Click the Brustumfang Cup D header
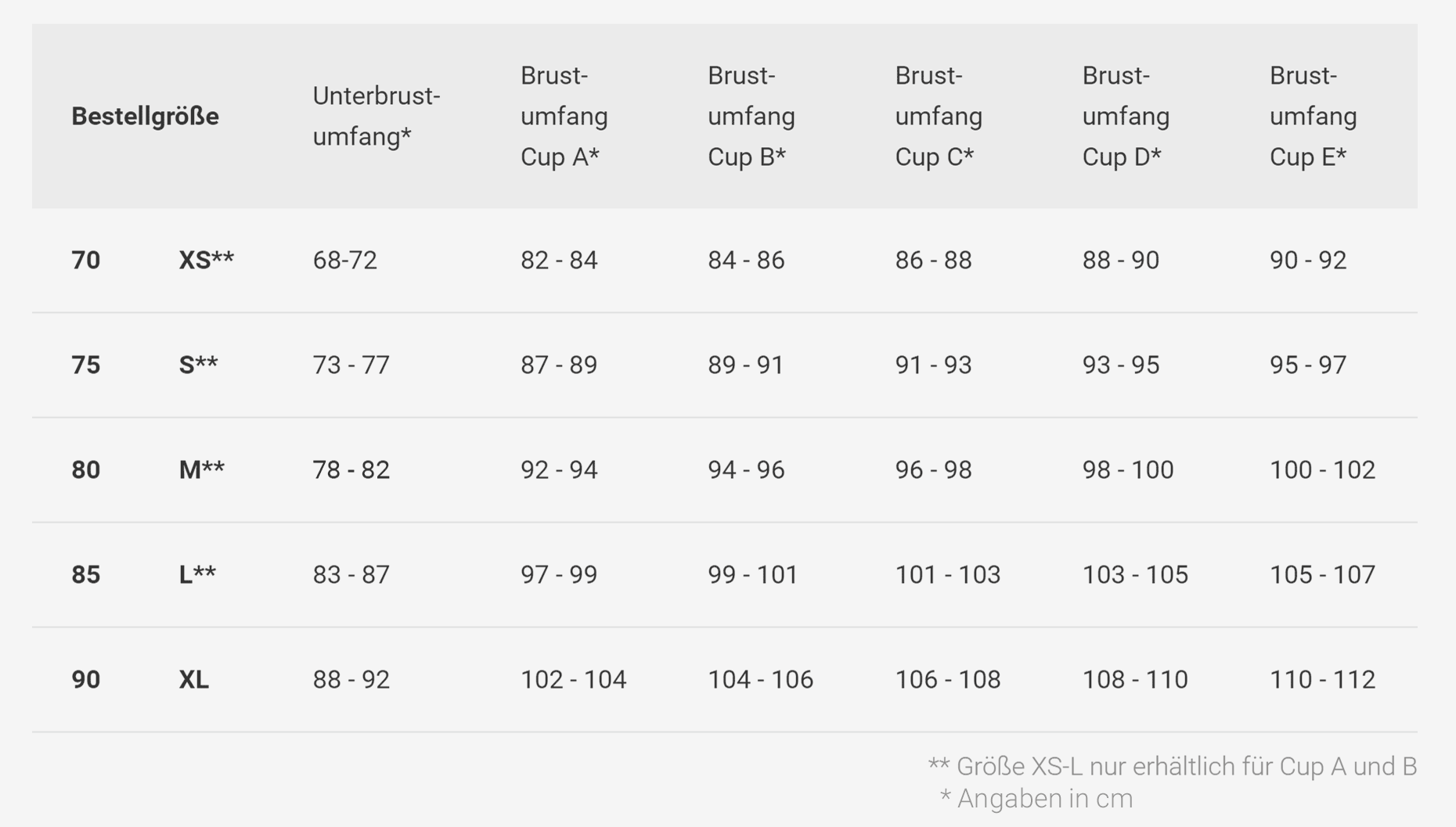1456x827 pixels. click(x=1125, y=116)
